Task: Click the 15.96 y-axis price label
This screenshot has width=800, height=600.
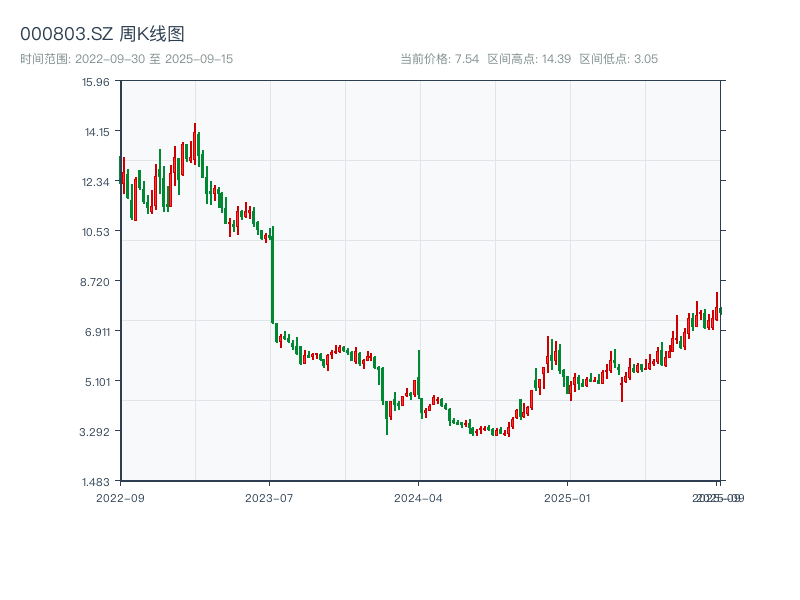Action: tap(96, 81)
